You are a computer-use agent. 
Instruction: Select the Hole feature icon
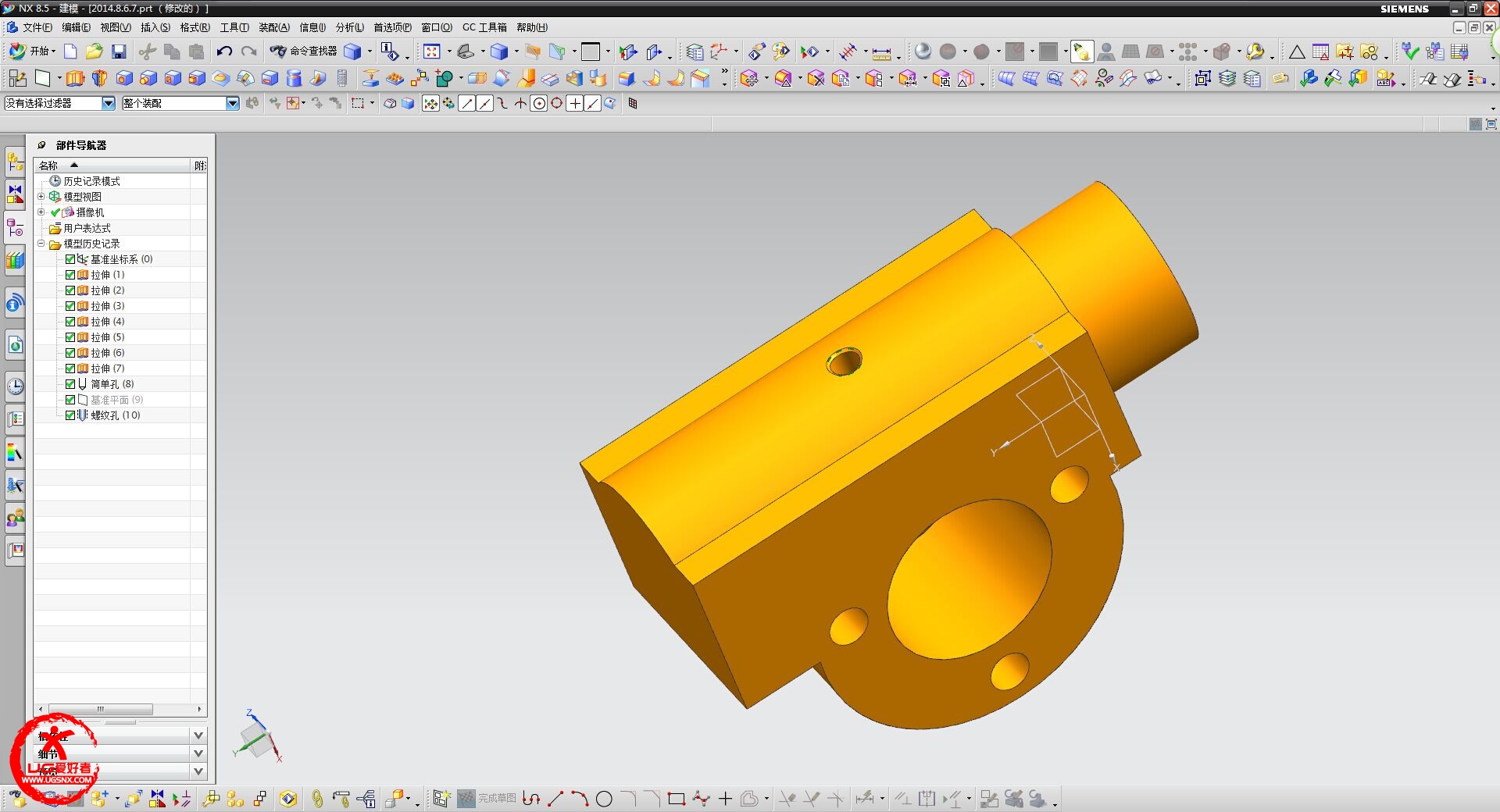(x=124, y=78)
